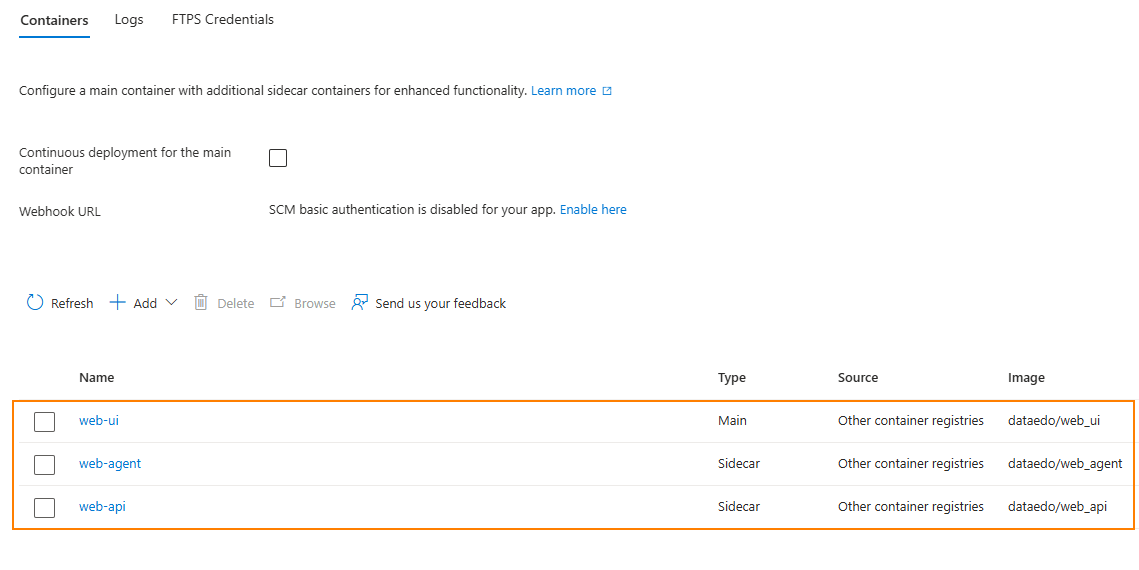
Task: Click the Name column header
Action: (97, 378)
